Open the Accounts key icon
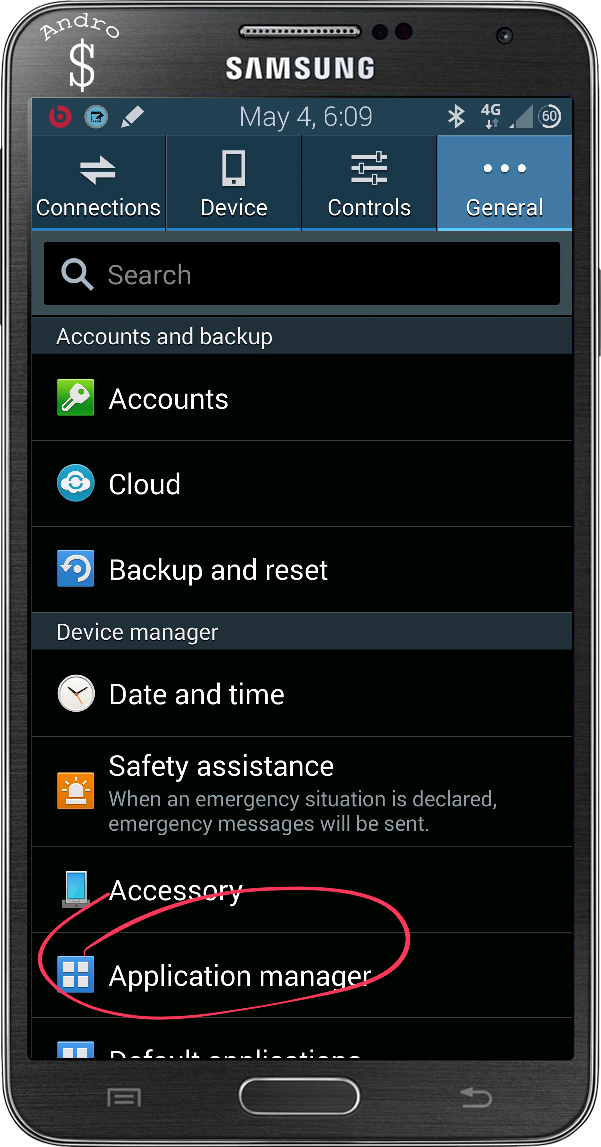601x1147 pixels. point(75,398)
